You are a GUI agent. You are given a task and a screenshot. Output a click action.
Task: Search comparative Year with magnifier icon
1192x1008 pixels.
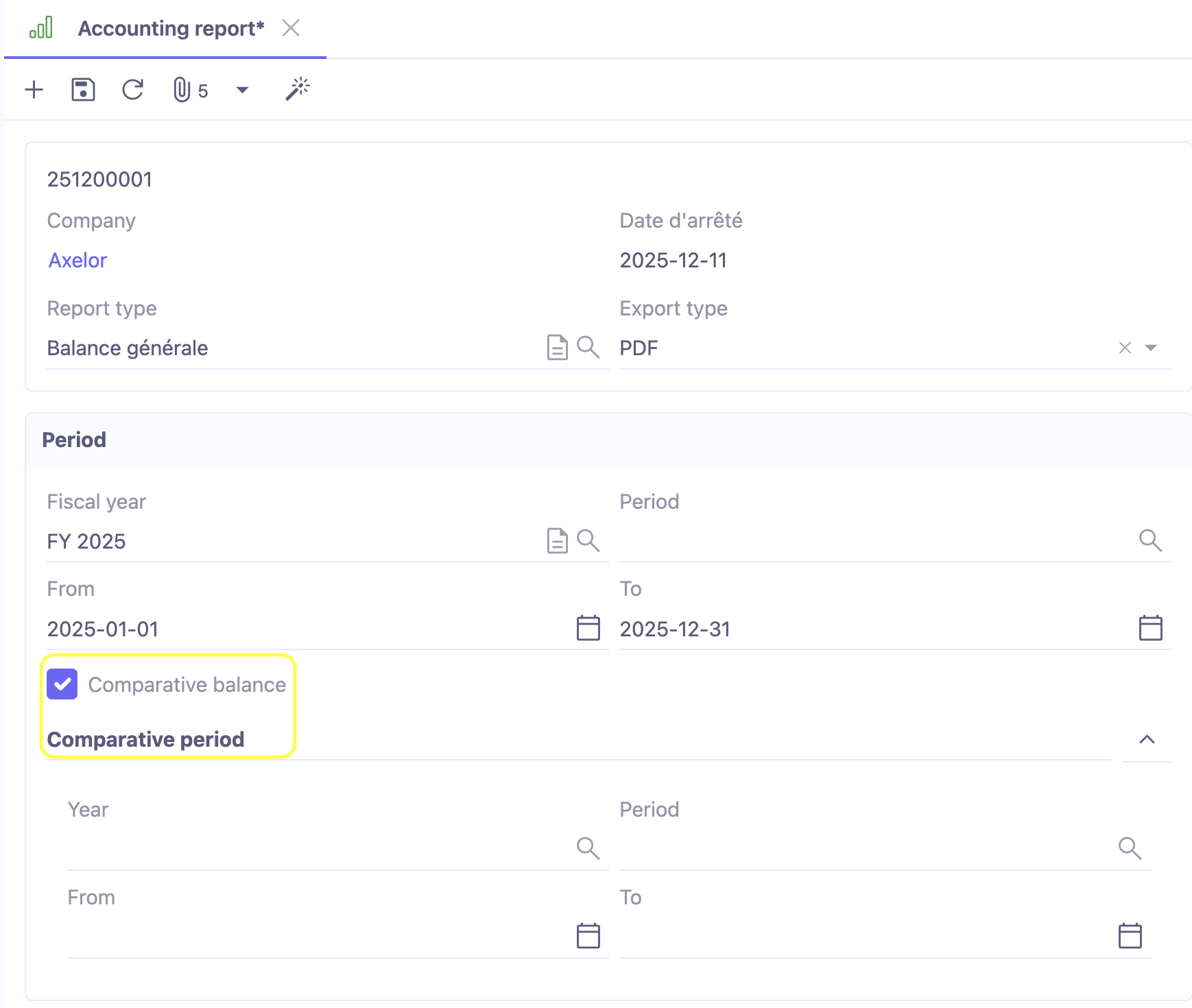click(x=588, y=849)
